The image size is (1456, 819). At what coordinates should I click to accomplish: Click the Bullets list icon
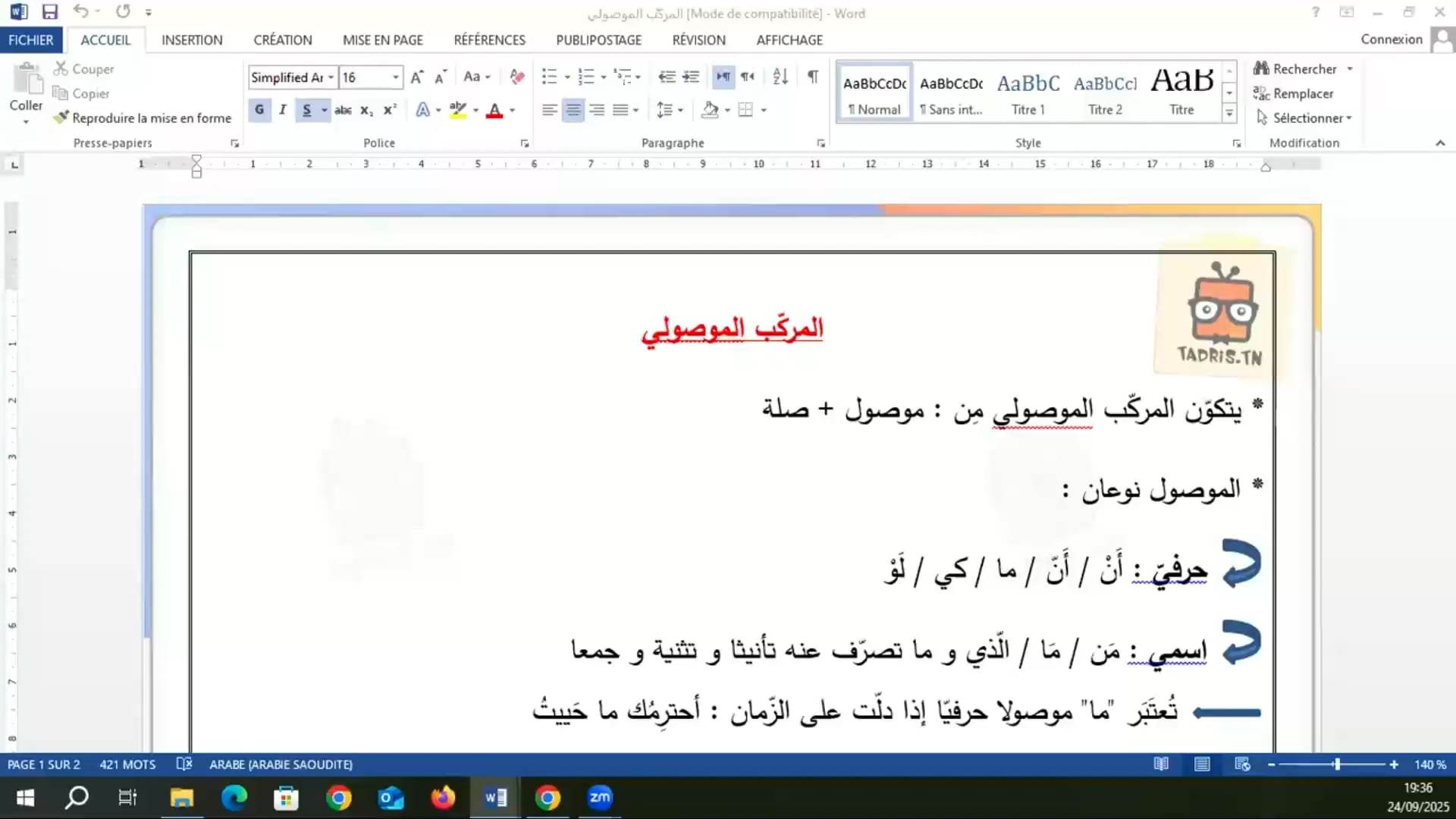[550, 77]
